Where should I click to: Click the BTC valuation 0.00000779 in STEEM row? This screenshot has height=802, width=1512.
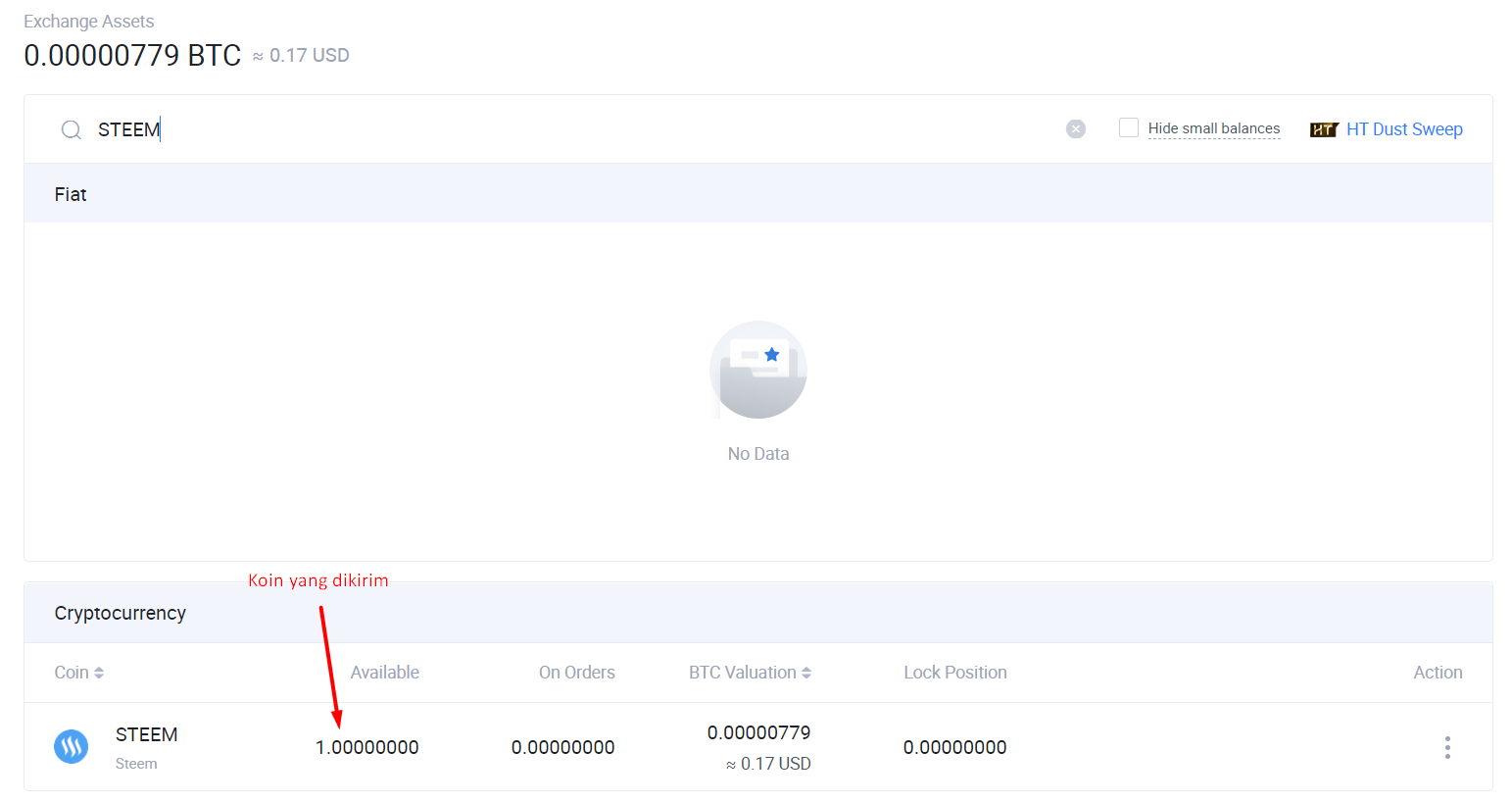[x=759, y=732]
